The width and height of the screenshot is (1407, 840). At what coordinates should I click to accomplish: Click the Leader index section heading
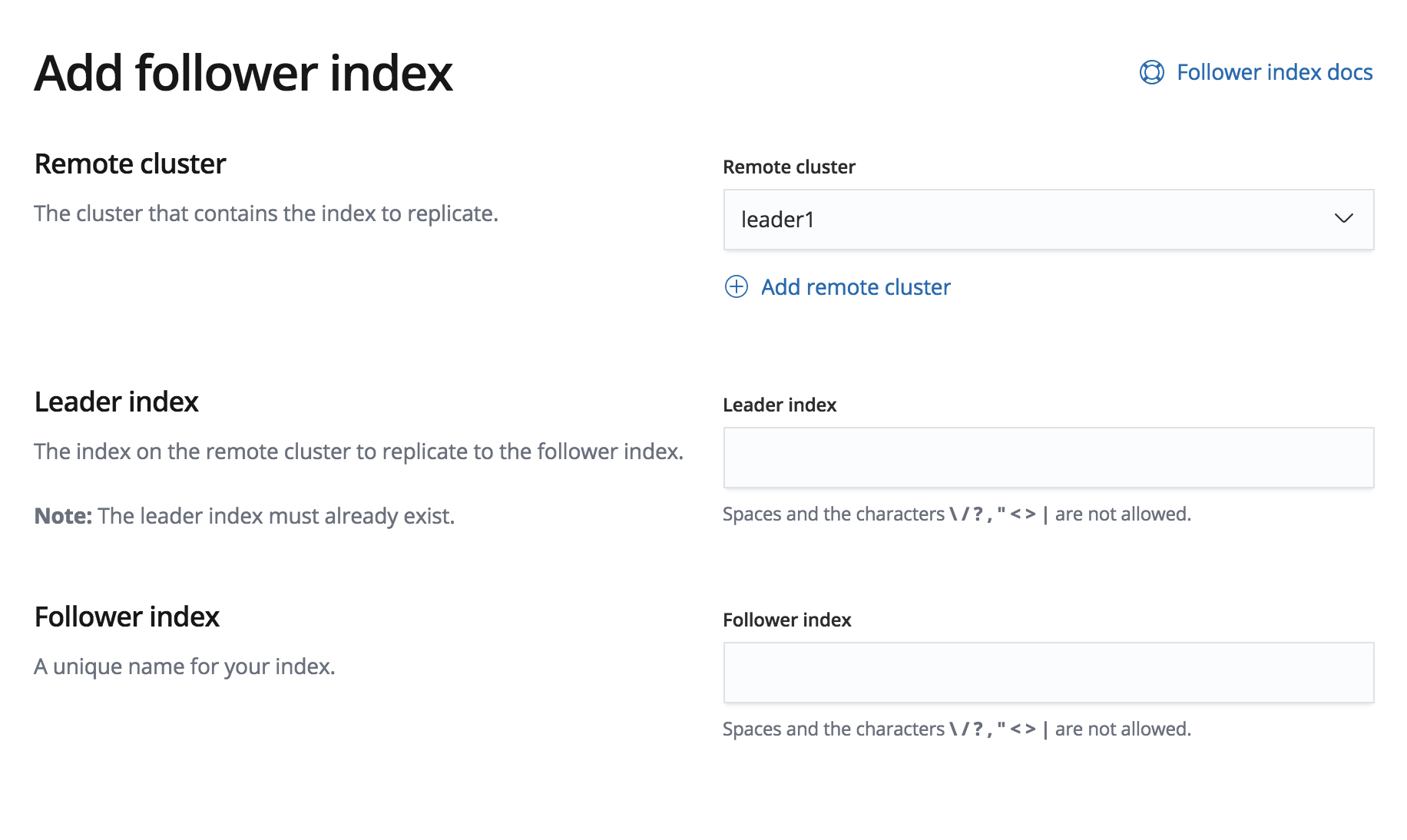pos(116,401)
